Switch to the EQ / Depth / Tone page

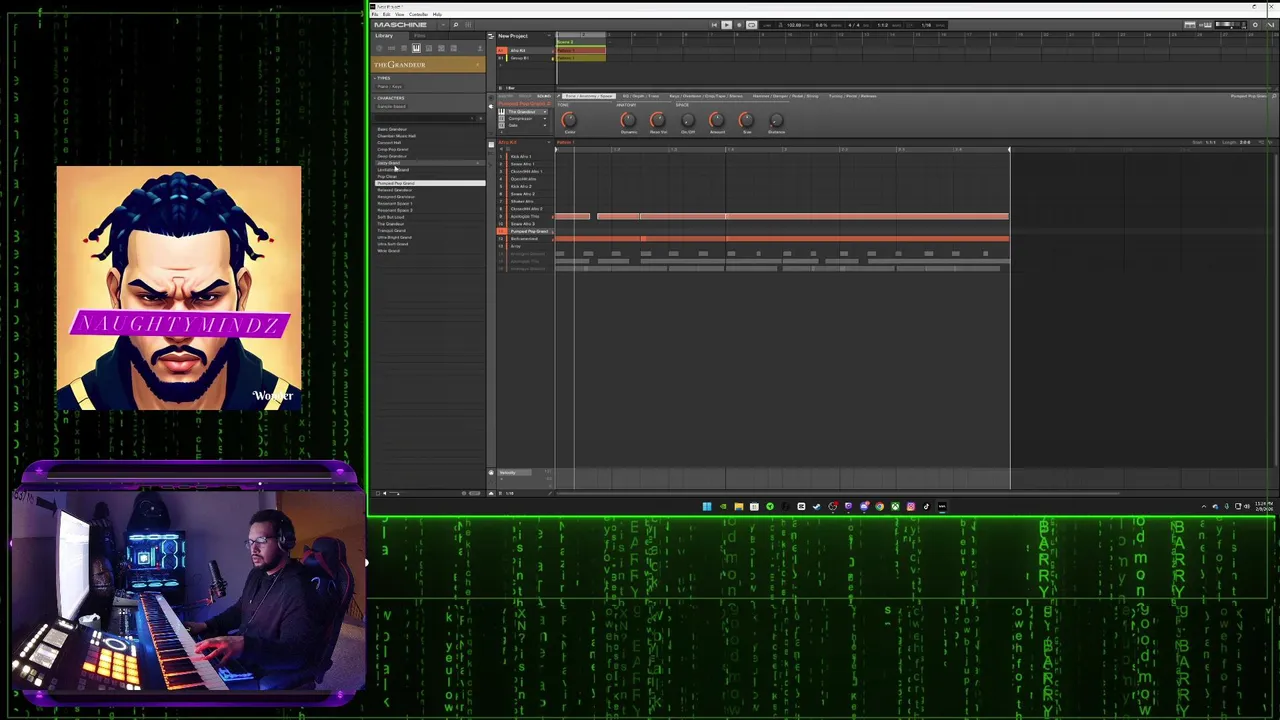(x=640, y=96)
